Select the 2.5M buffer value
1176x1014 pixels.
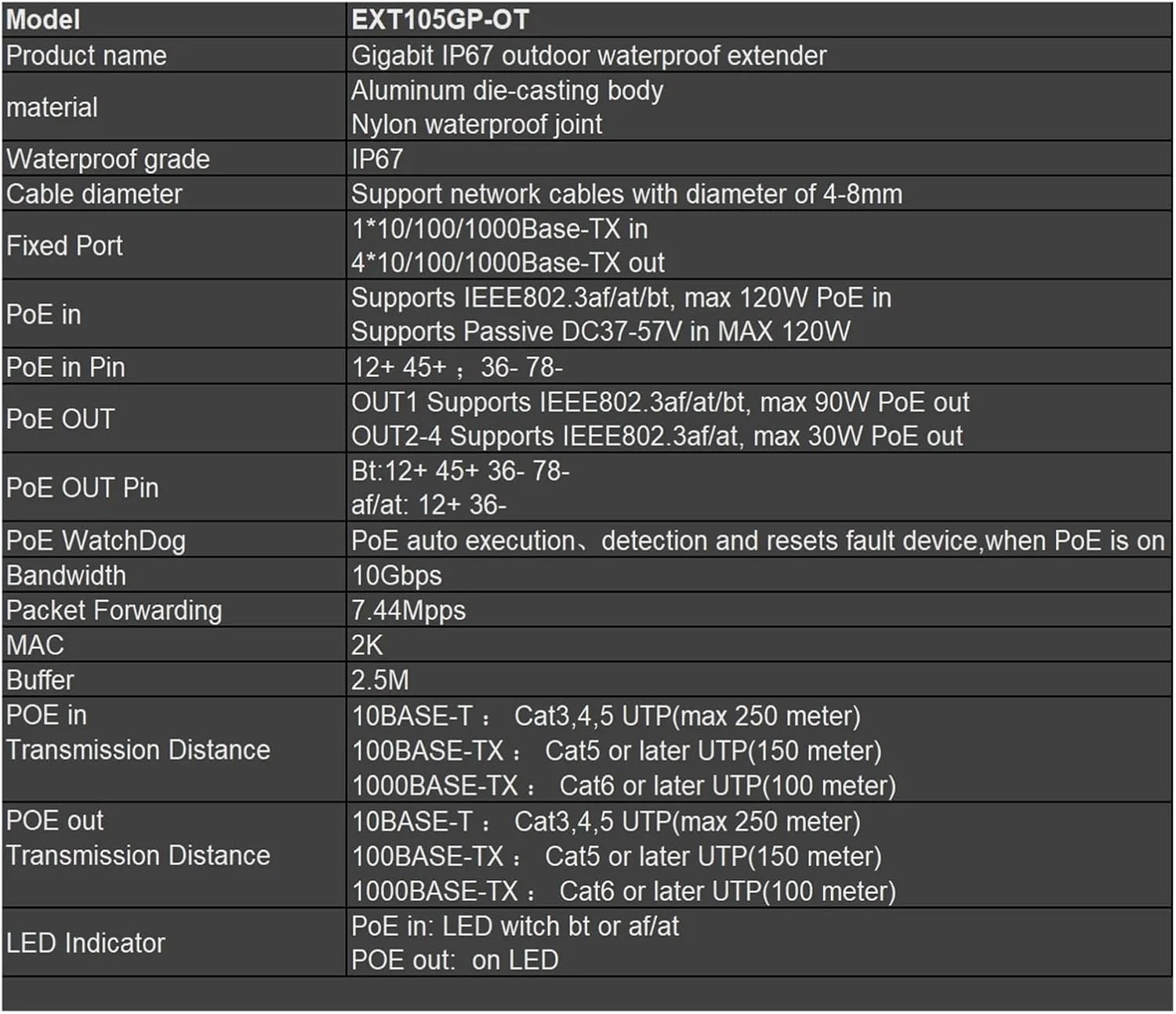(379, 680)
